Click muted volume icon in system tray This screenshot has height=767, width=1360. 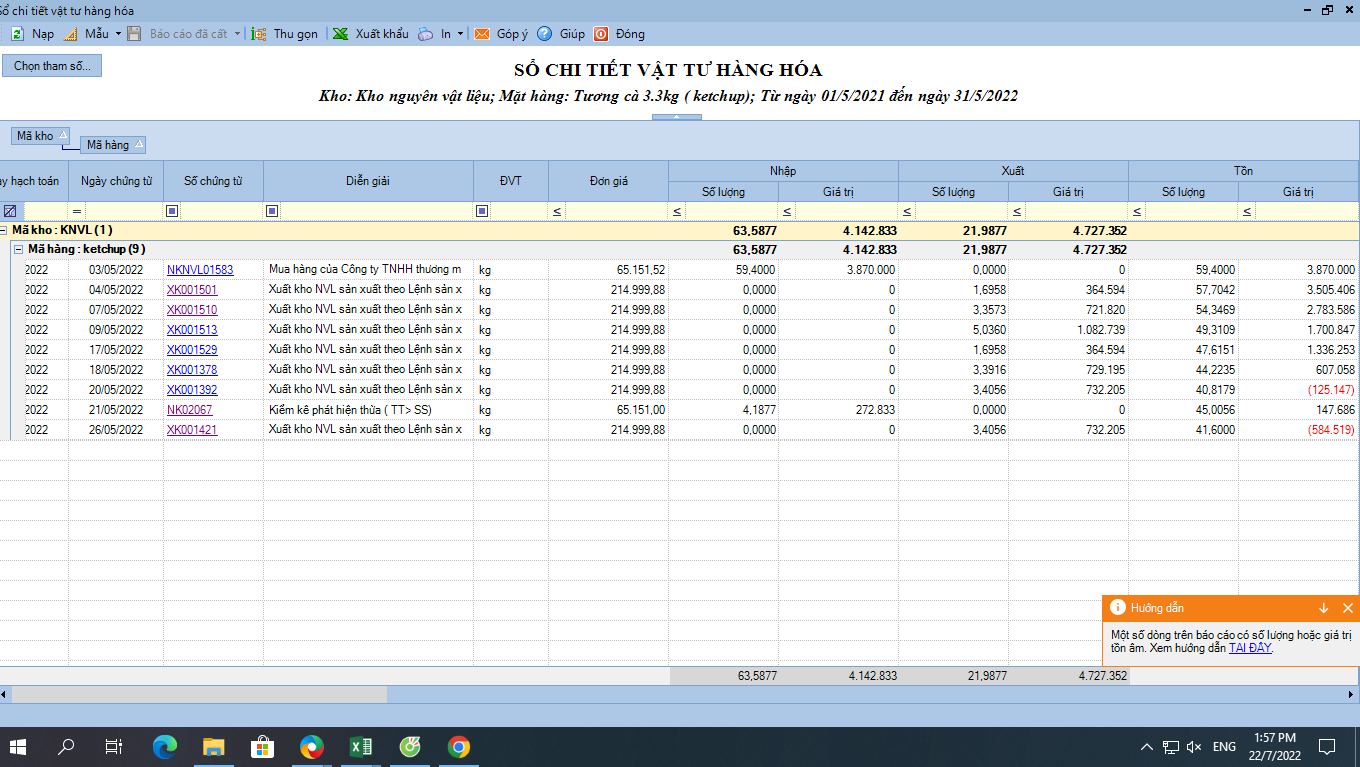[1194, 747]
